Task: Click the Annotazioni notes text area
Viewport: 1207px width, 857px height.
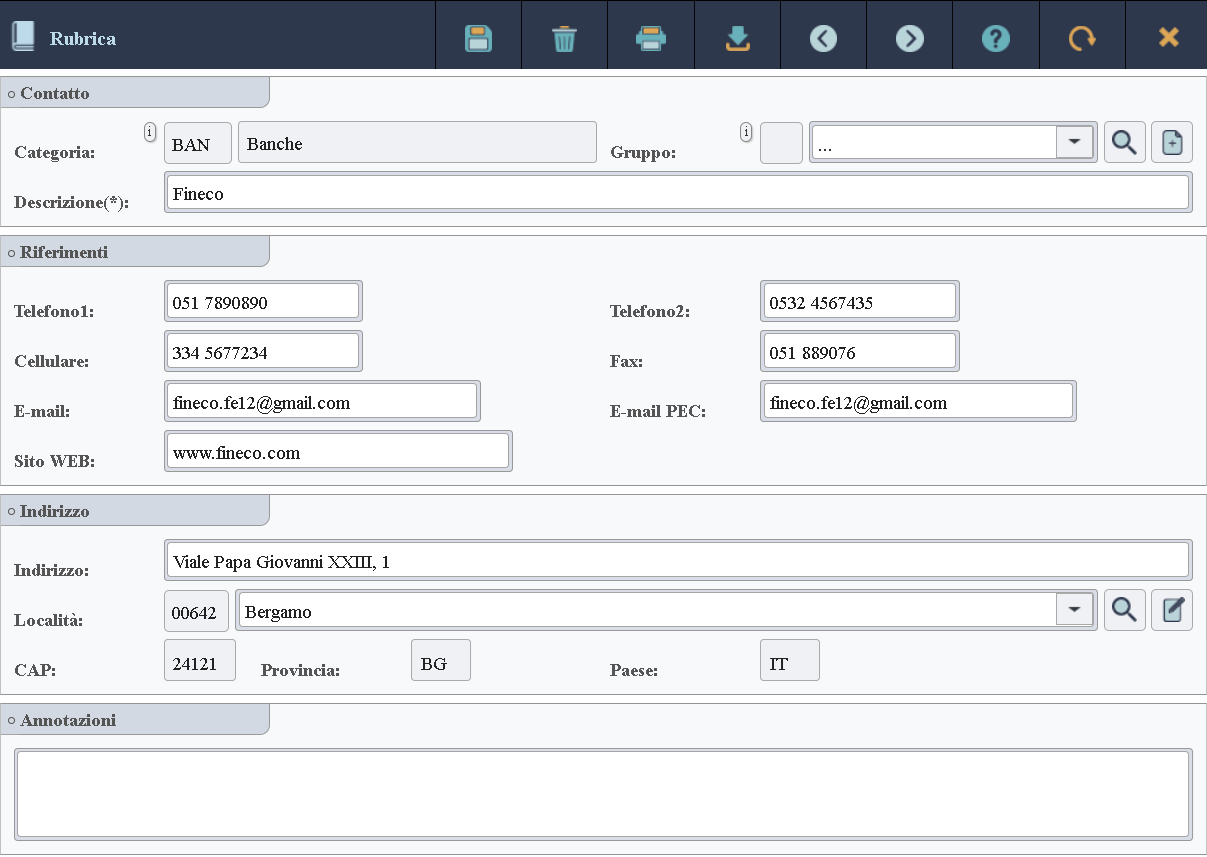Action: [x=603, y=794]
